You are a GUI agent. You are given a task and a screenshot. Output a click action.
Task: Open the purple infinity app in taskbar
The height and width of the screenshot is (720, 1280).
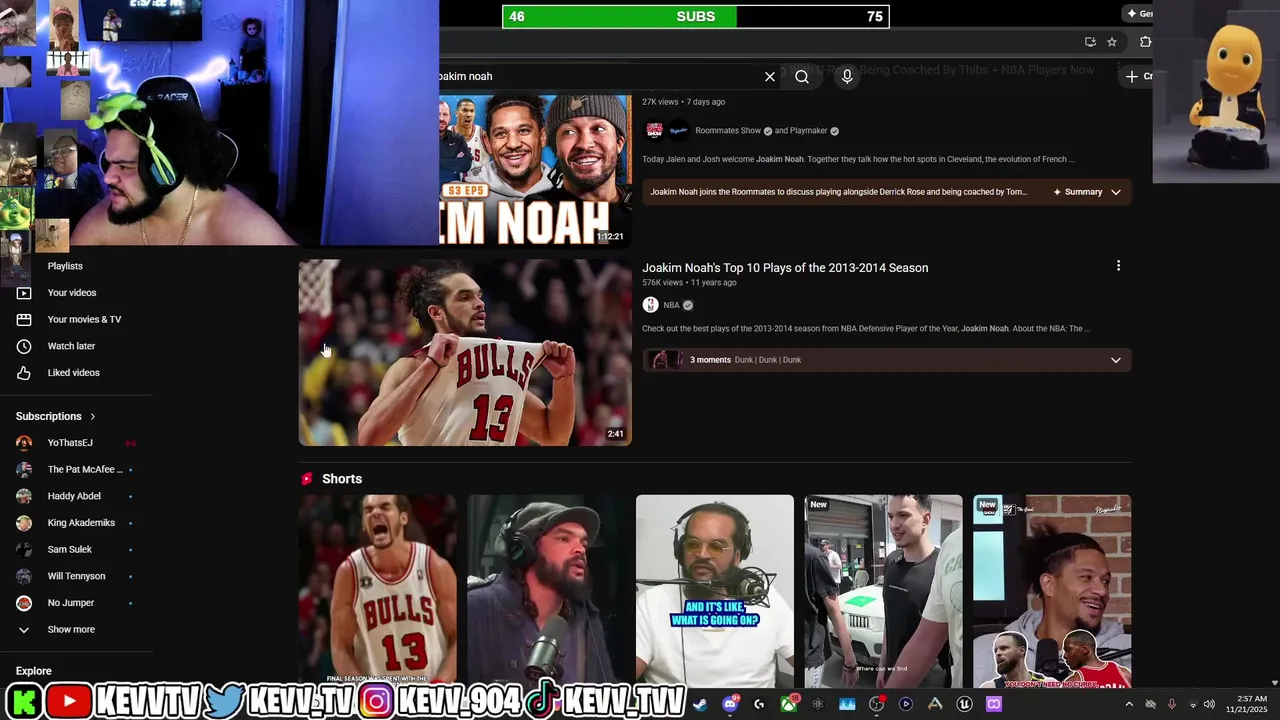(994, 704)
